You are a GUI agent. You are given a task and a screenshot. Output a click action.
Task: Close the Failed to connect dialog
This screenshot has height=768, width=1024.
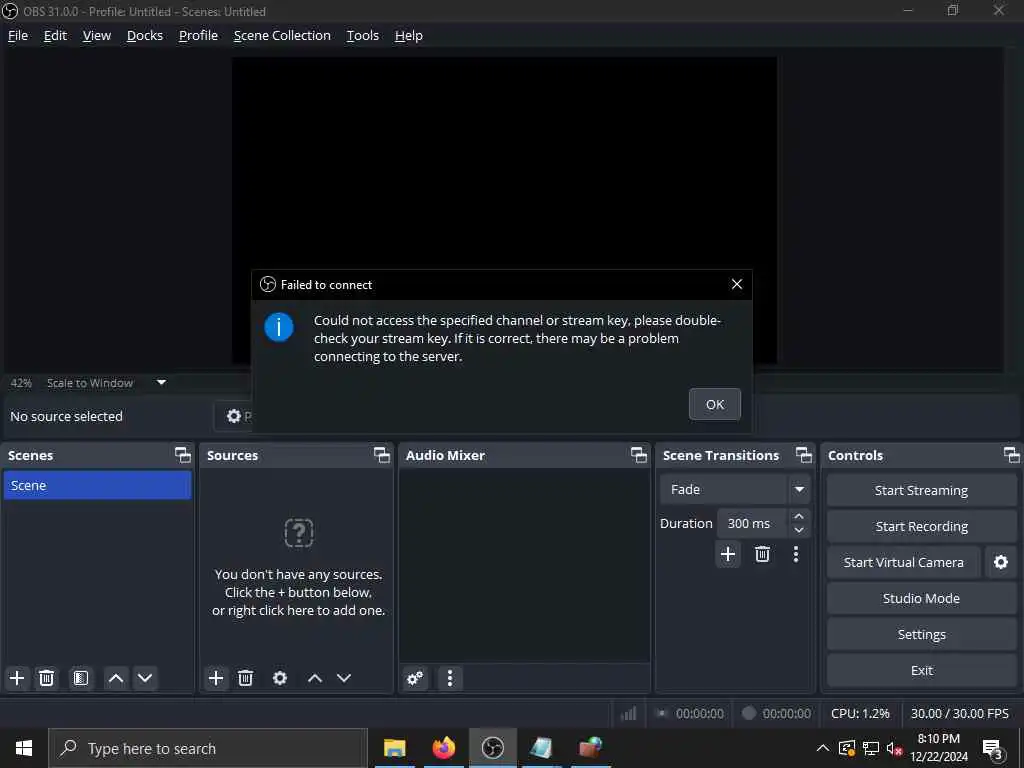737,284
